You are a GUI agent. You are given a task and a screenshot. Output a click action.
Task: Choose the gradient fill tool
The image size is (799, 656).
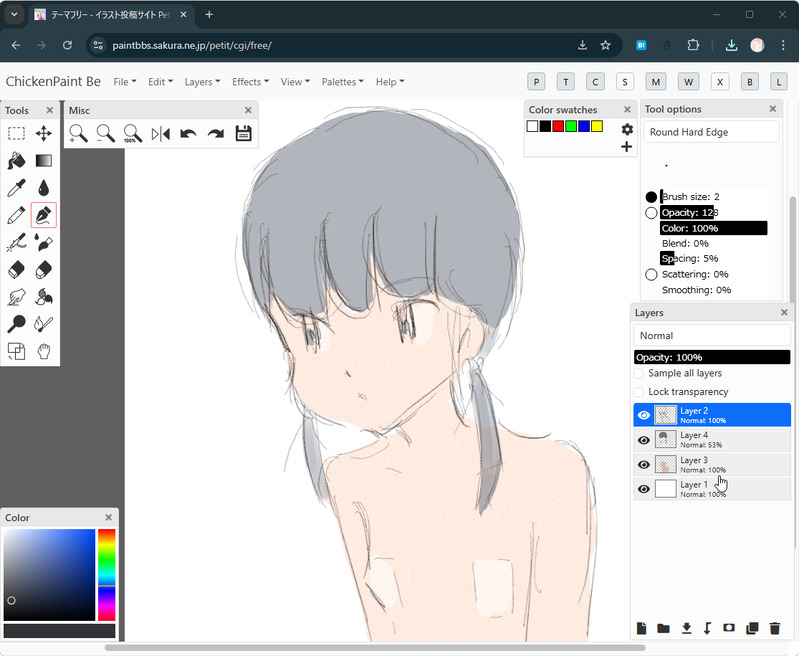[44, 160]
